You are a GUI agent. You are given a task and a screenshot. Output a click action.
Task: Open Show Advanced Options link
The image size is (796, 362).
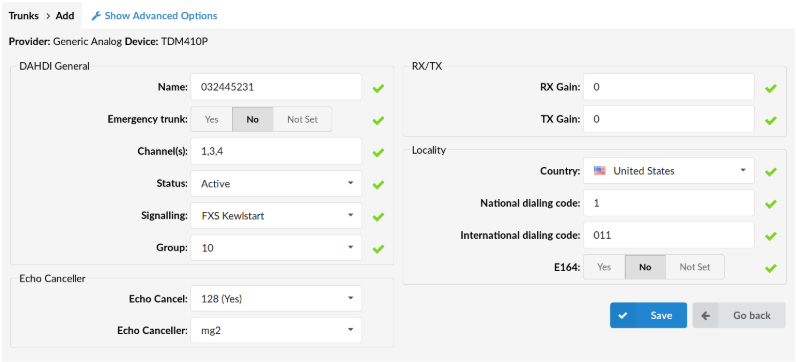(x=160, y=16)
